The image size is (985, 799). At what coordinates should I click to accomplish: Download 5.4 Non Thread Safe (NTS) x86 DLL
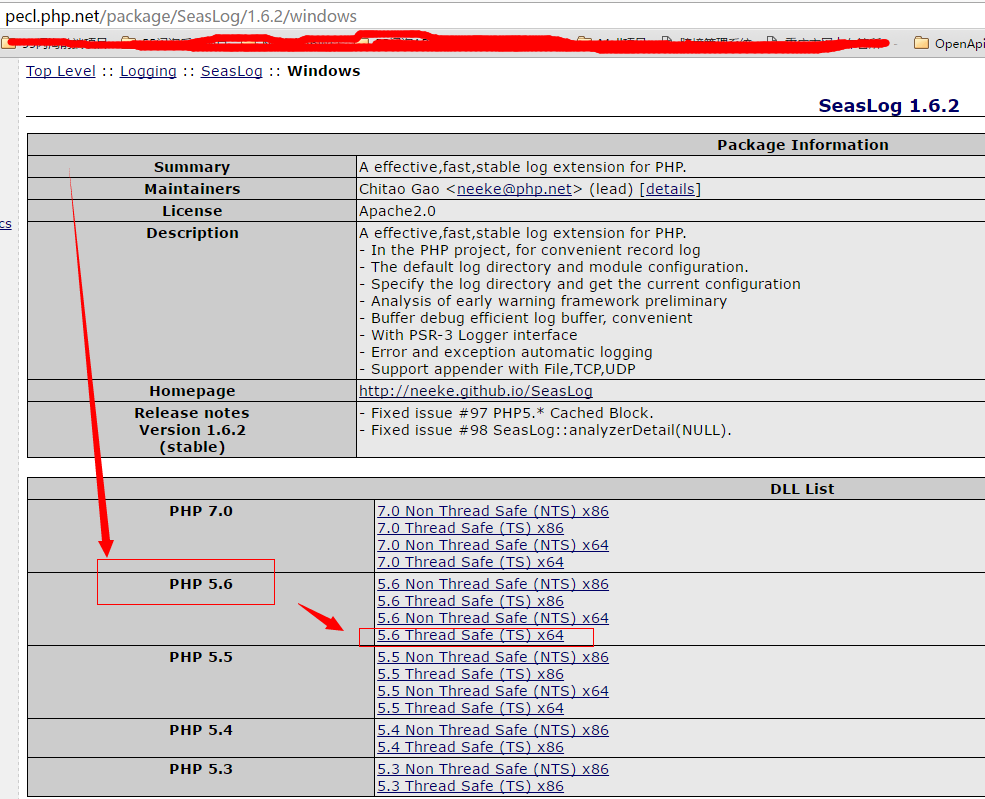point(493,730)
